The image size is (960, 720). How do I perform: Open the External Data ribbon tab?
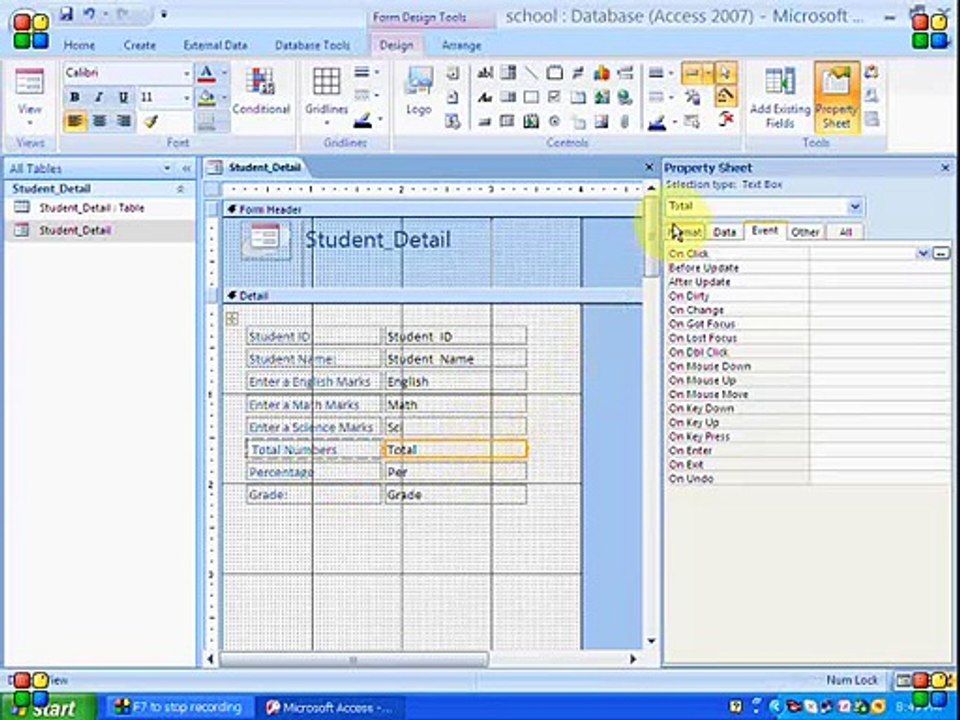tap(216, 45)
